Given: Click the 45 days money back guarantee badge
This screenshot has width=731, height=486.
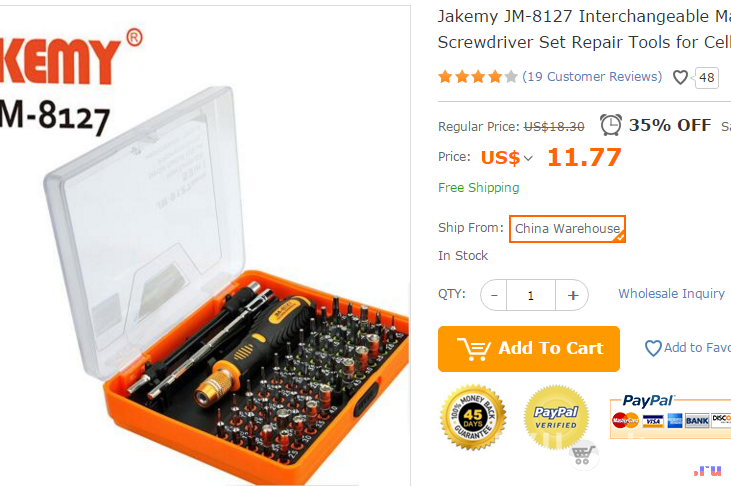Looking at the screenshot, I should 473,417.
